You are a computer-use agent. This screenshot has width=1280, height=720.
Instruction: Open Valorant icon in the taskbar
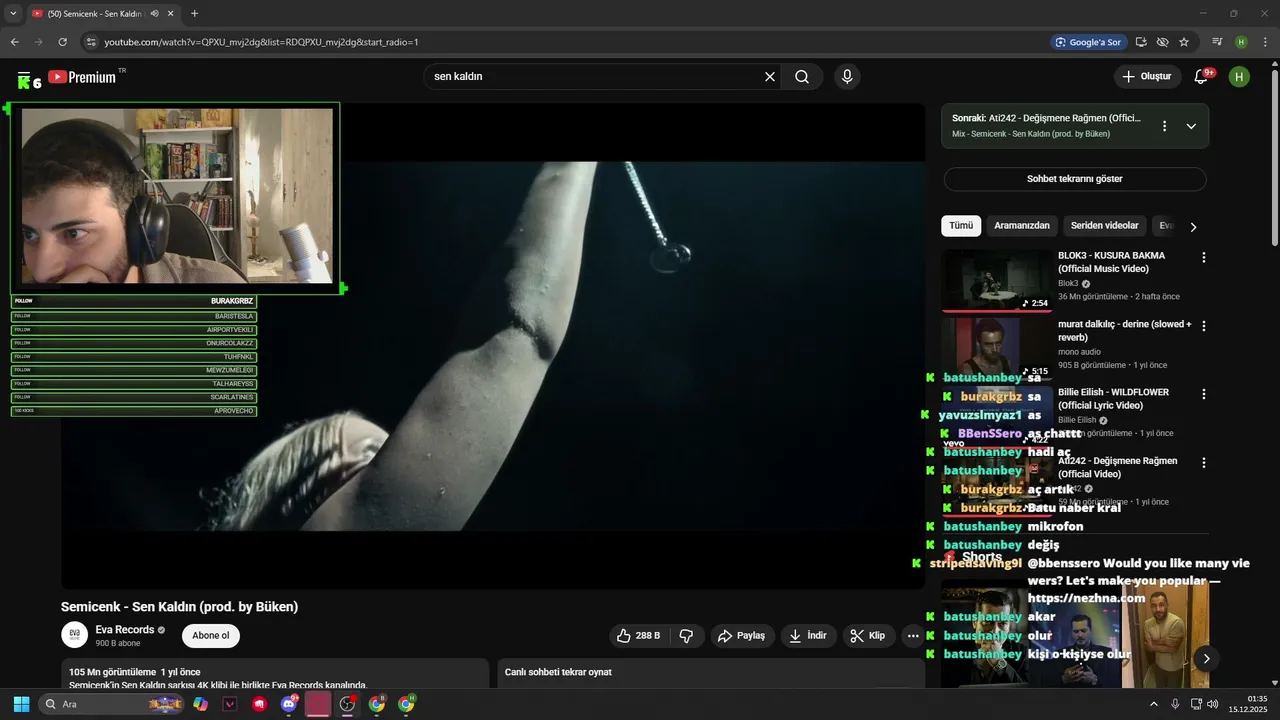click(x=230, y=704)
